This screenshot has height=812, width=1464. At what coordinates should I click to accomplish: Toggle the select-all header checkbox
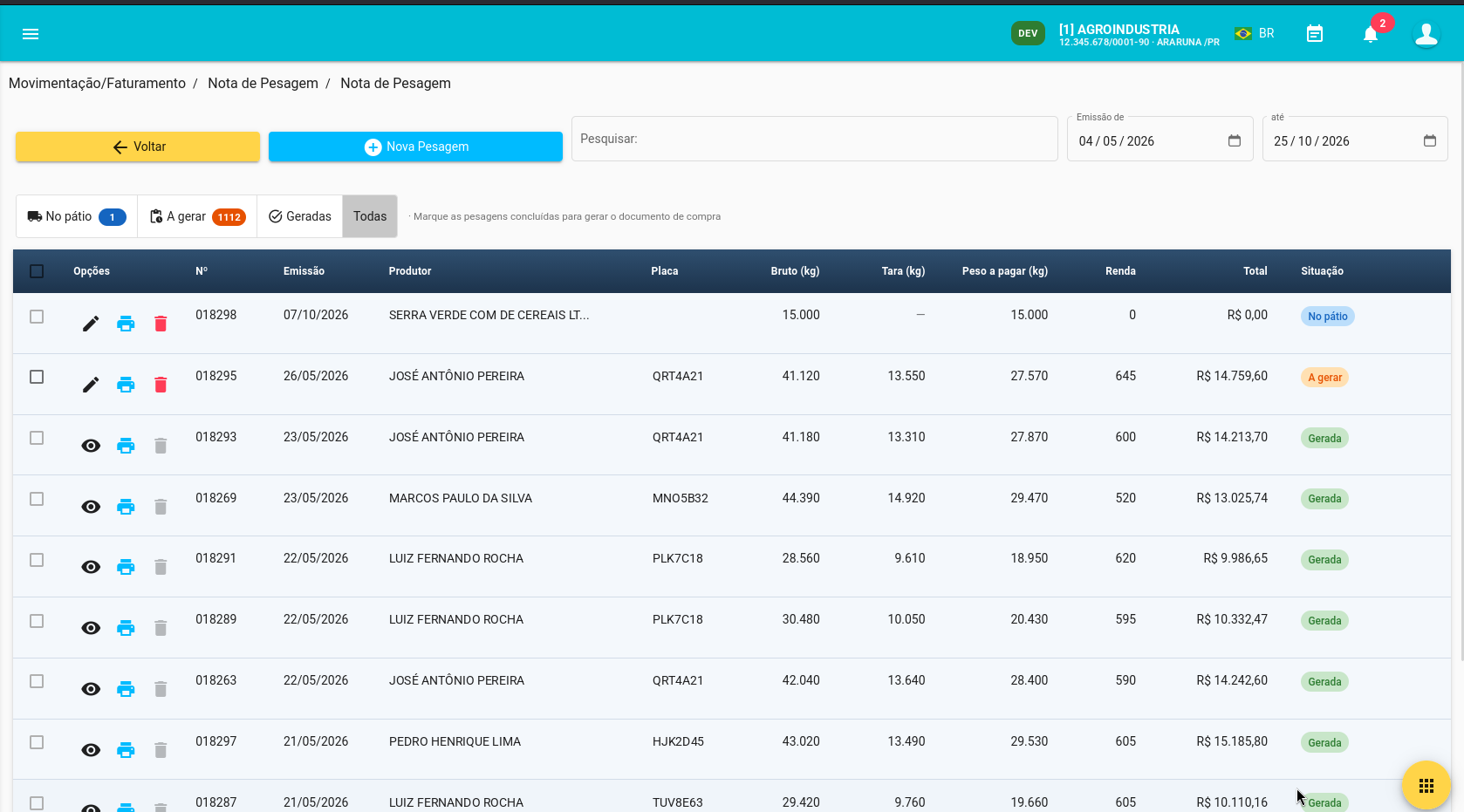coord(37,271)
